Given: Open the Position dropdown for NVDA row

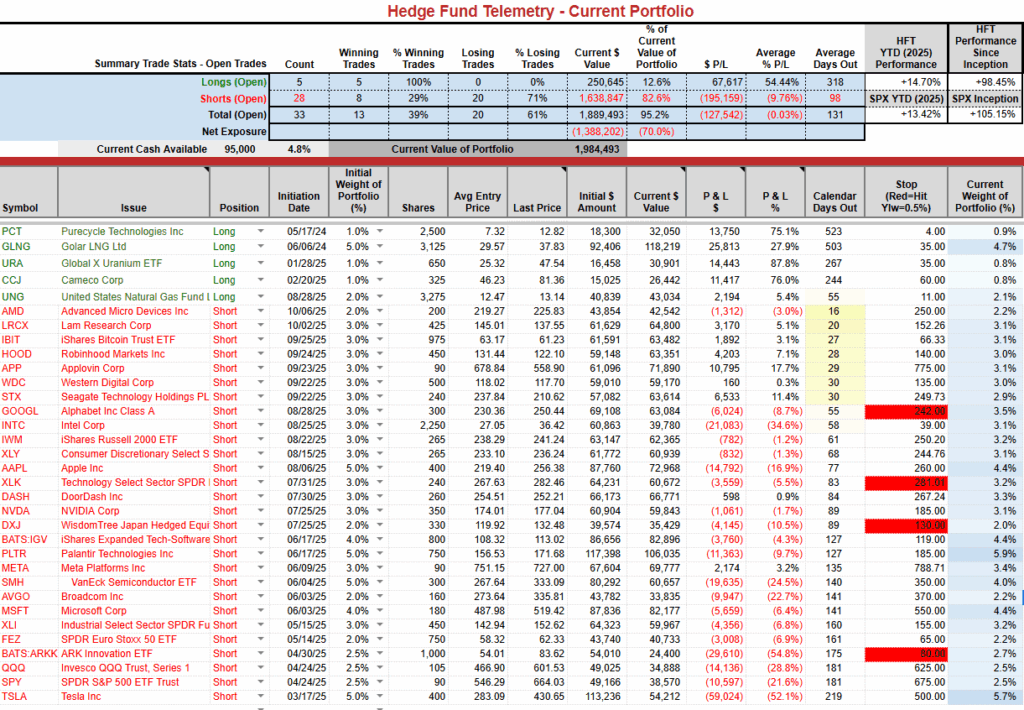Looking at the screenshot, I should click(x=260, y=511).
